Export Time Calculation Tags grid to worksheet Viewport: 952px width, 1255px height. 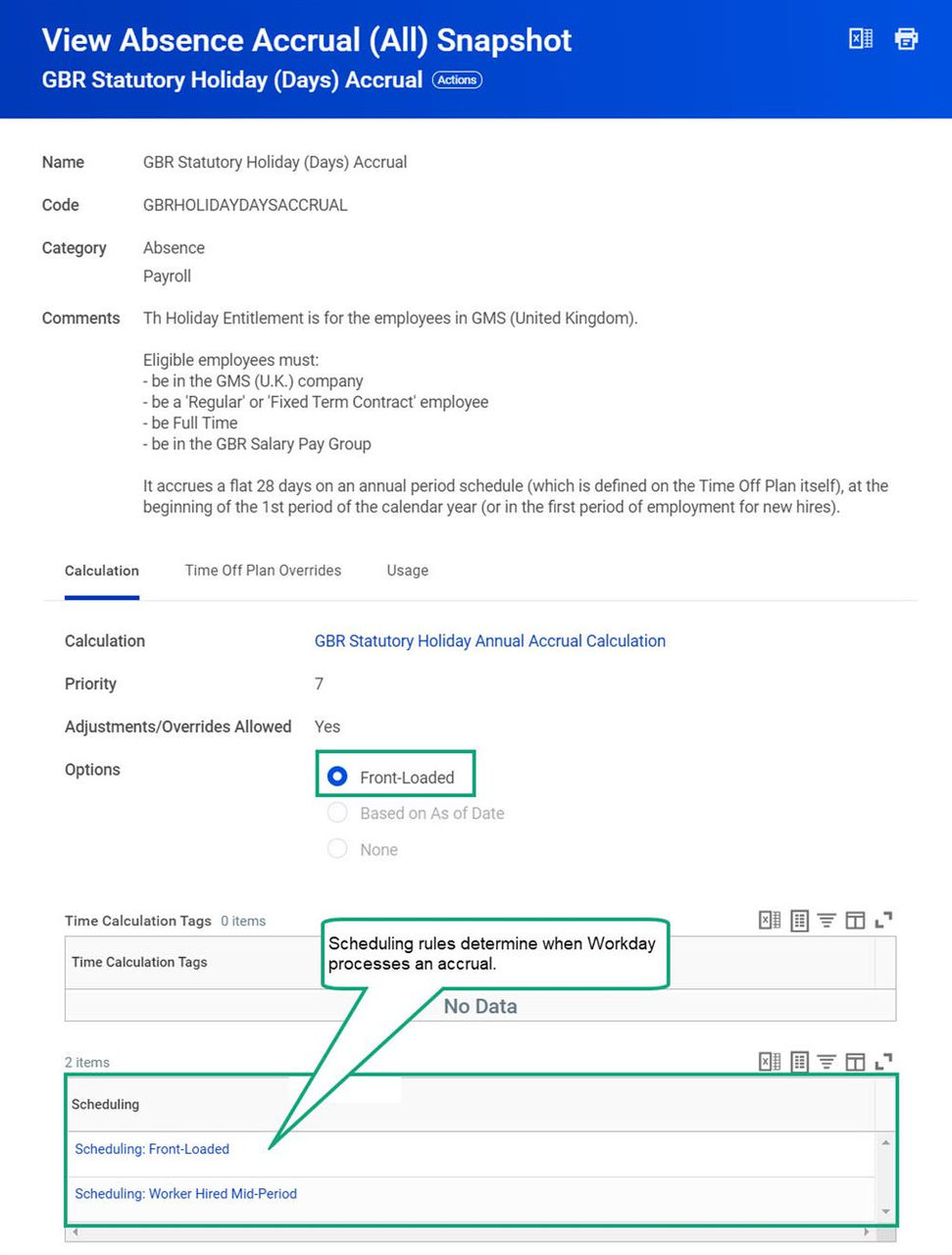click(800, 921)
